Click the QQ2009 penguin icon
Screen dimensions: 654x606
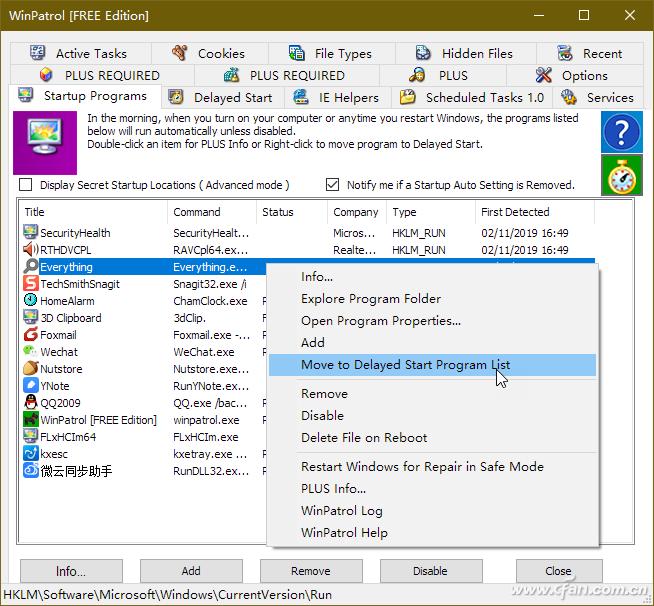click(x=30, y=403)
